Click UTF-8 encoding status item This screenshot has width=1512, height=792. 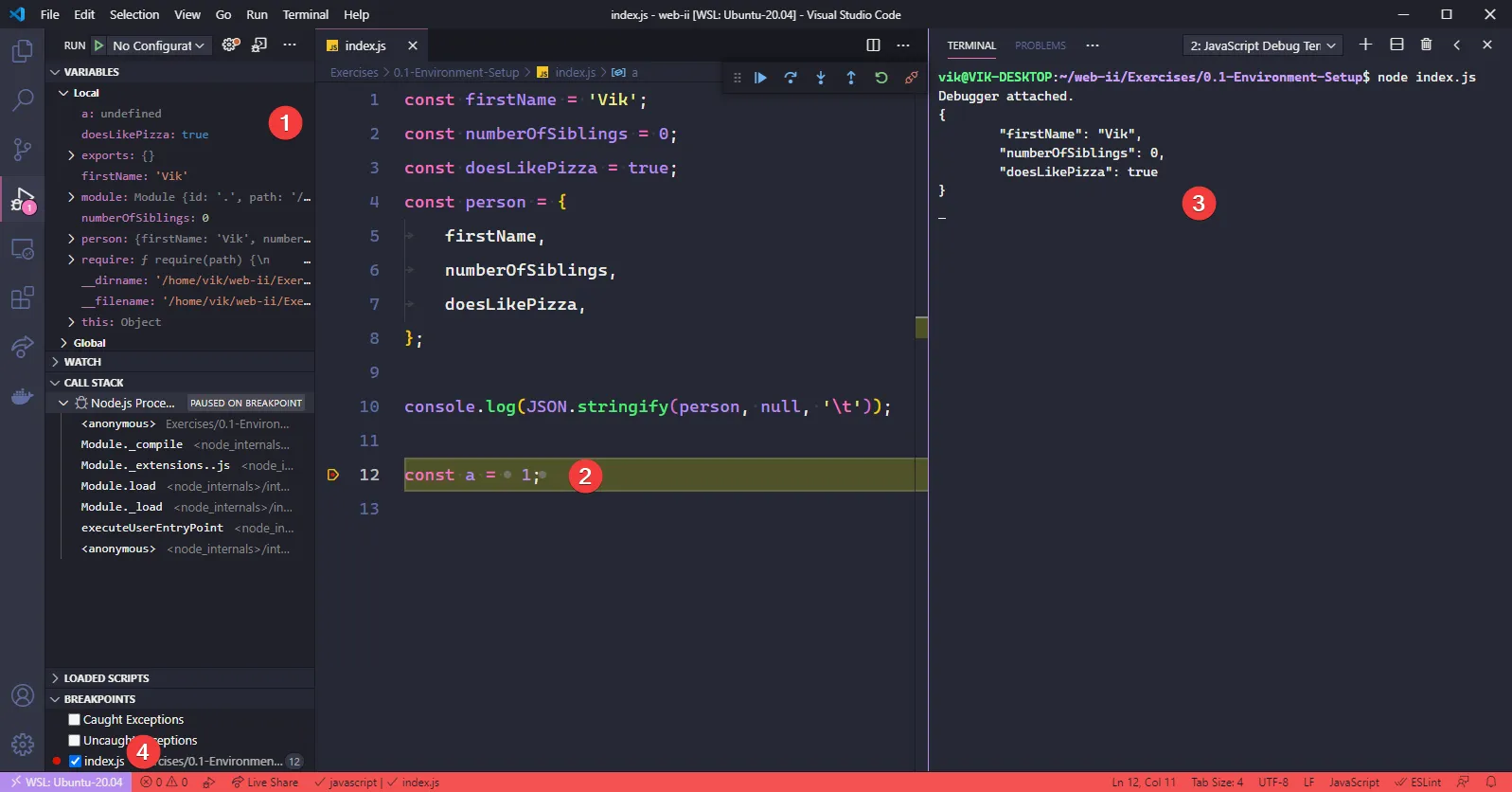(1273, 783)
